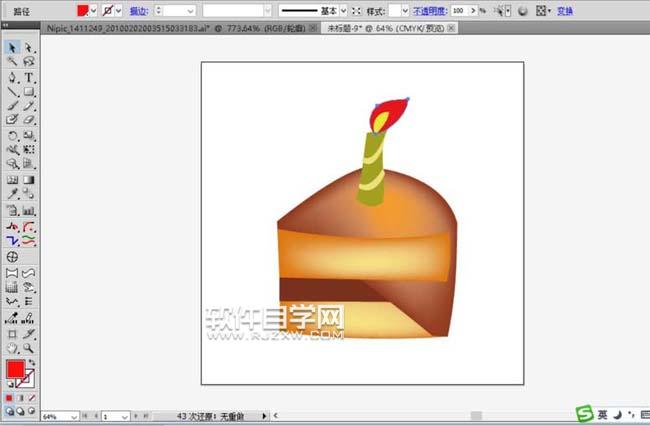Open stroke color dropdown in control bar
Viewport: 650px width, 426px height.
[119, 11]
